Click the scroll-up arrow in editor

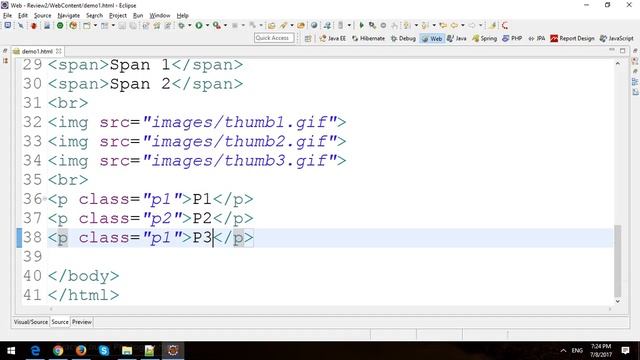click(x=618, y=64)
